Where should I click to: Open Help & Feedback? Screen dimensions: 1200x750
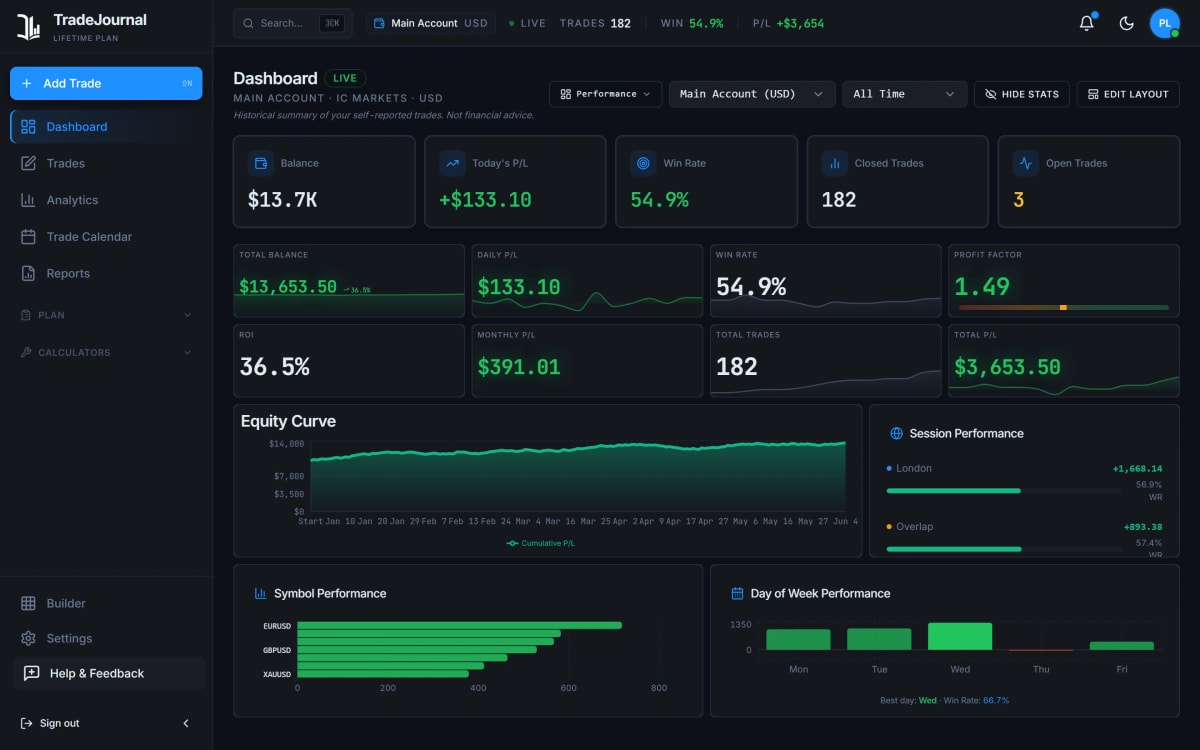coord(109,673)
